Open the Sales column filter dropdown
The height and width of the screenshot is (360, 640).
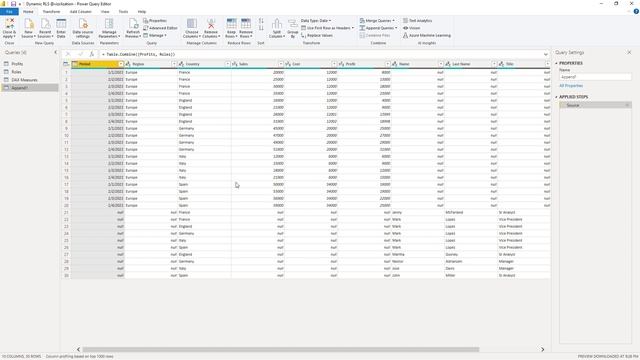click(281, 64)
